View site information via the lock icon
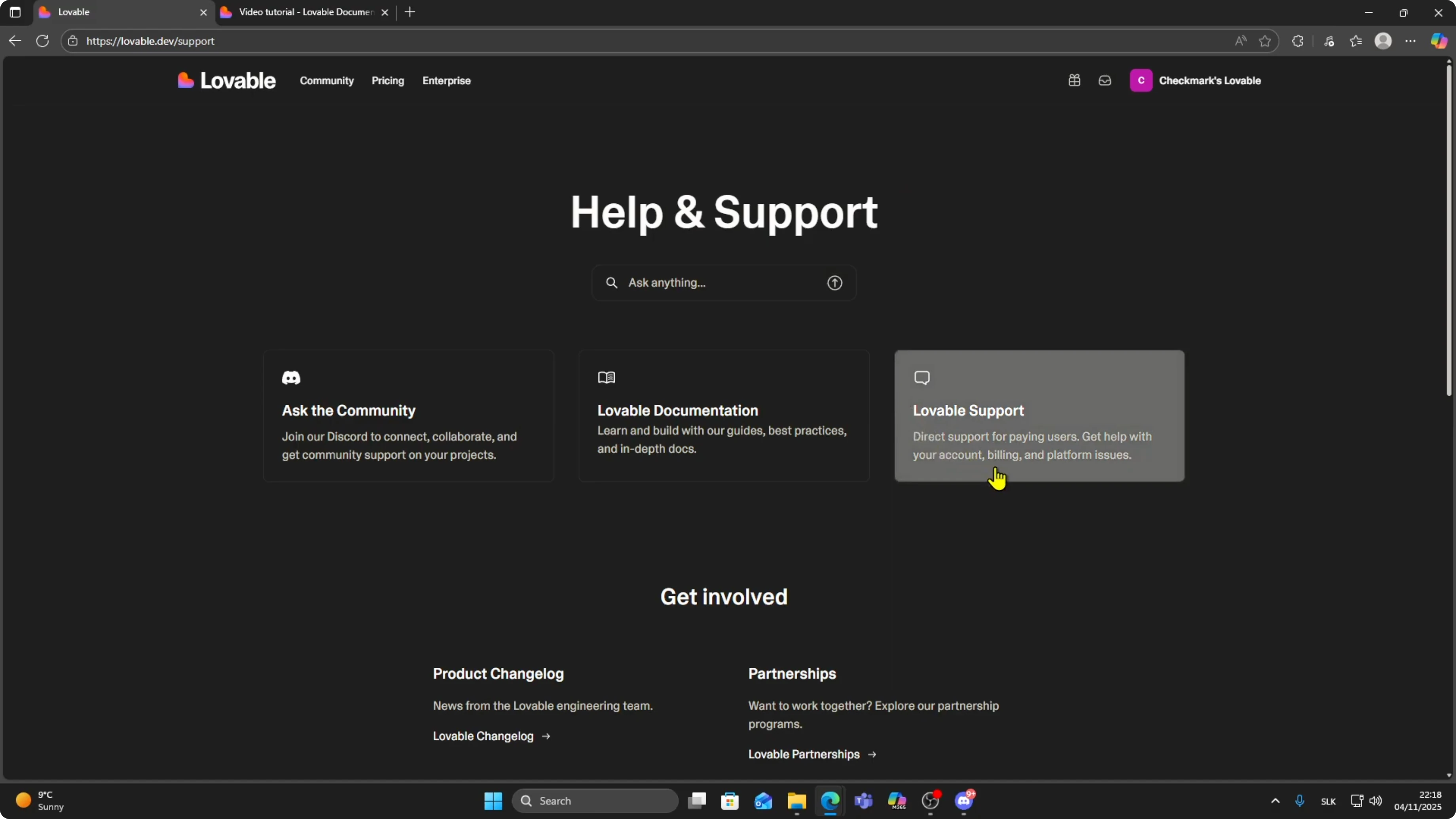The width and height of the screenshot is (1456, 819). coord(72,41)
